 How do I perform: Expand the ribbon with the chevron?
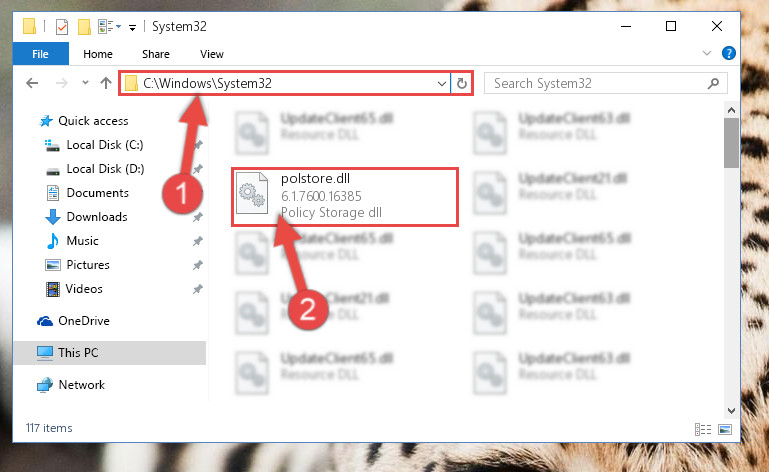(x=707, y=53)
